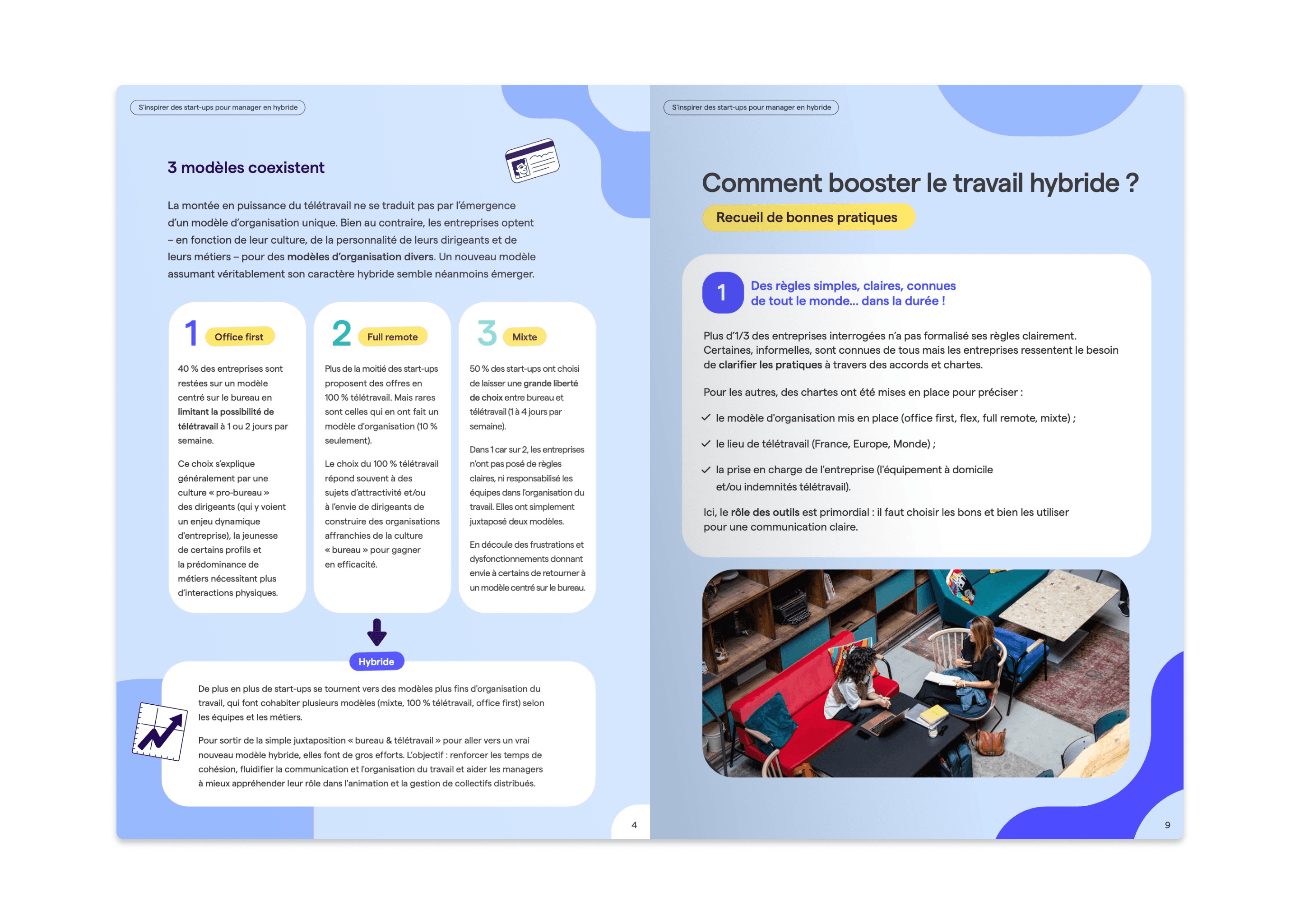
Task: Click the purple Hybride tag
Action: coord(376,661)
